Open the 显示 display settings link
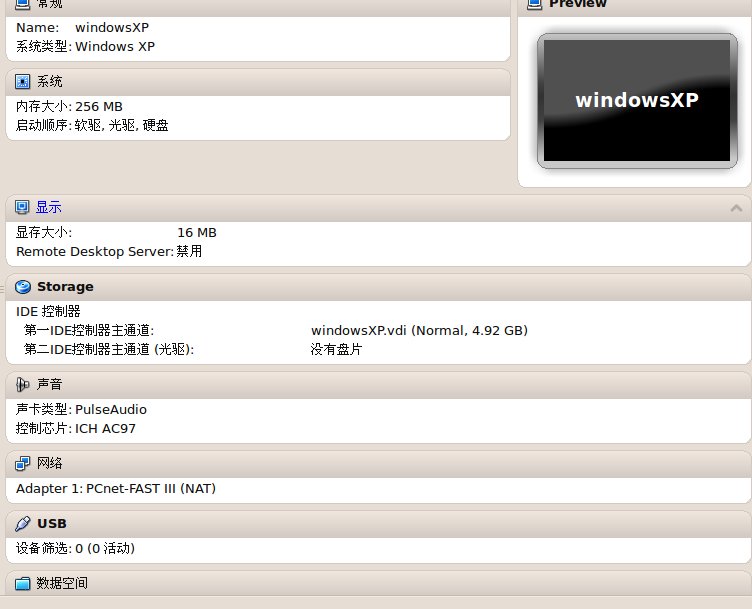This screenshot has height=609, width=752. [48, 207]
